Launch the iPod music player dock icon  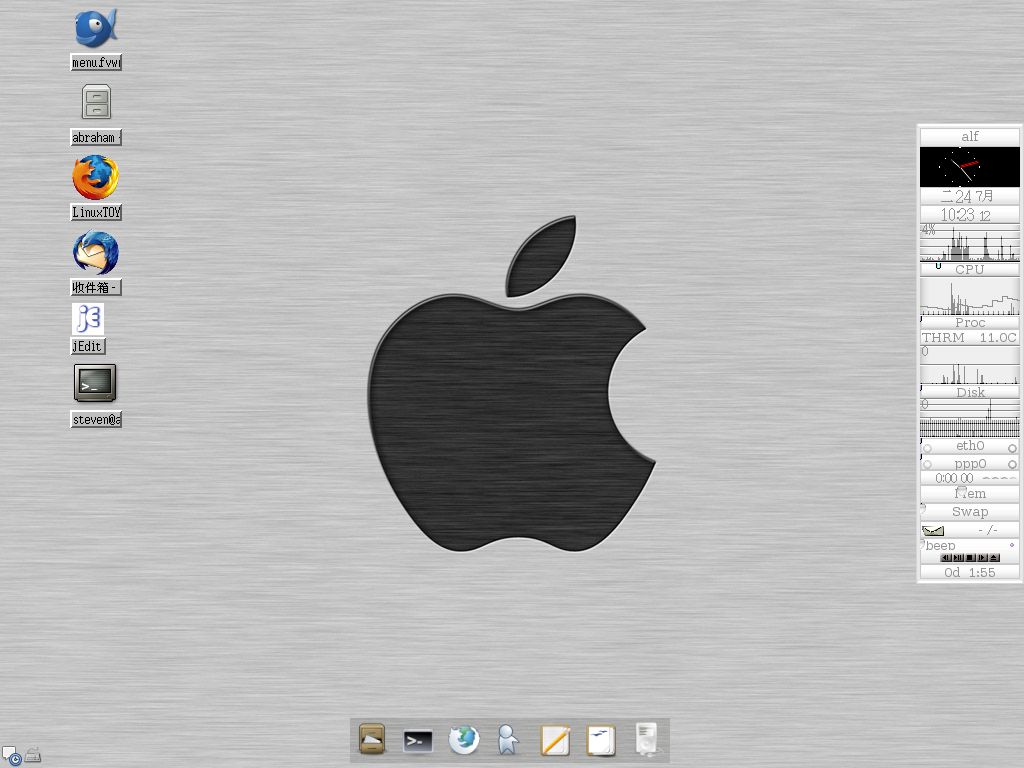[x=647, y=739]
